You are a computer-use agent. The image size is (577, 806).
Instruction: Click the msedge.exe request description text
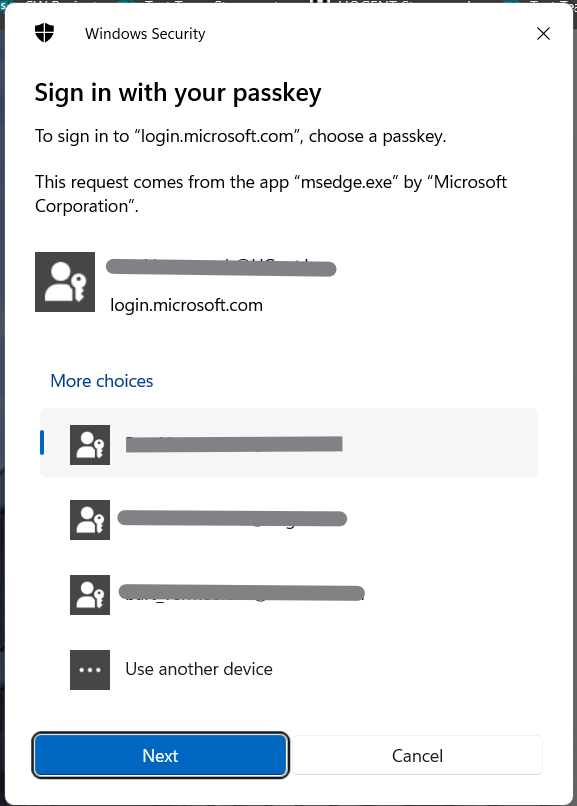click(271, 194)
